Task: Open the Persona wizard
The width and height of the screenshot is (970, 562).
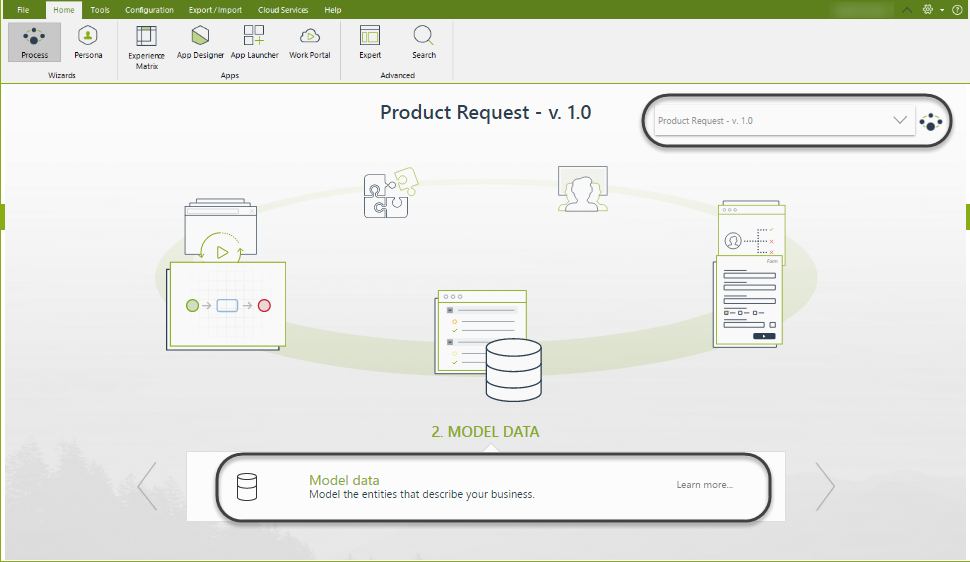Action: (x=88, y=42)
